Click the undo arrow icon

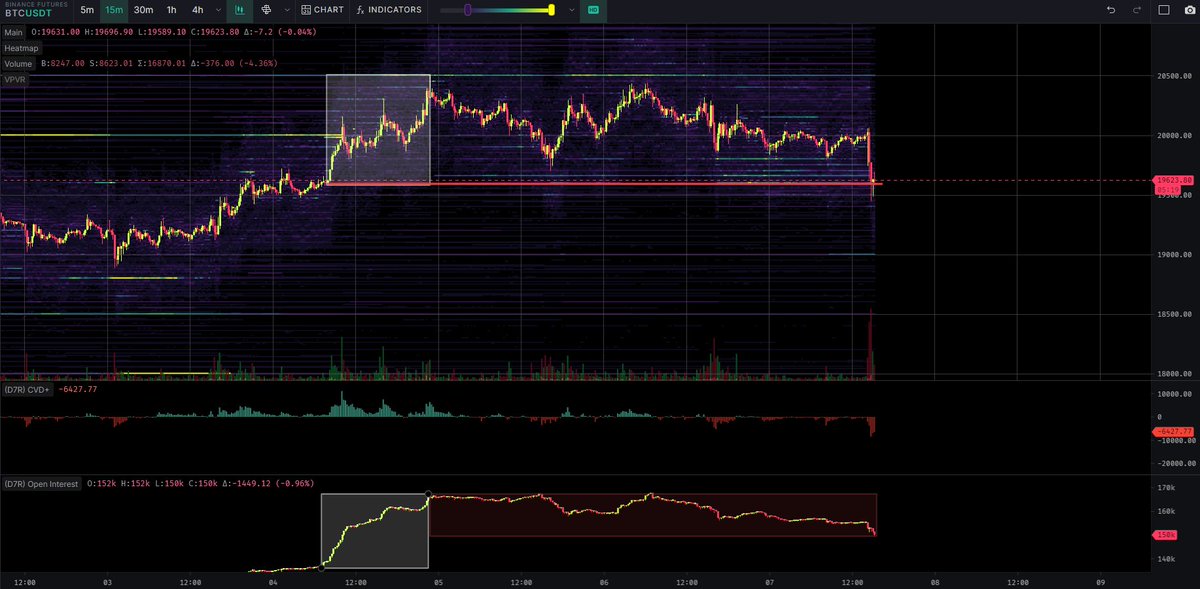[x=1110, y=10]
